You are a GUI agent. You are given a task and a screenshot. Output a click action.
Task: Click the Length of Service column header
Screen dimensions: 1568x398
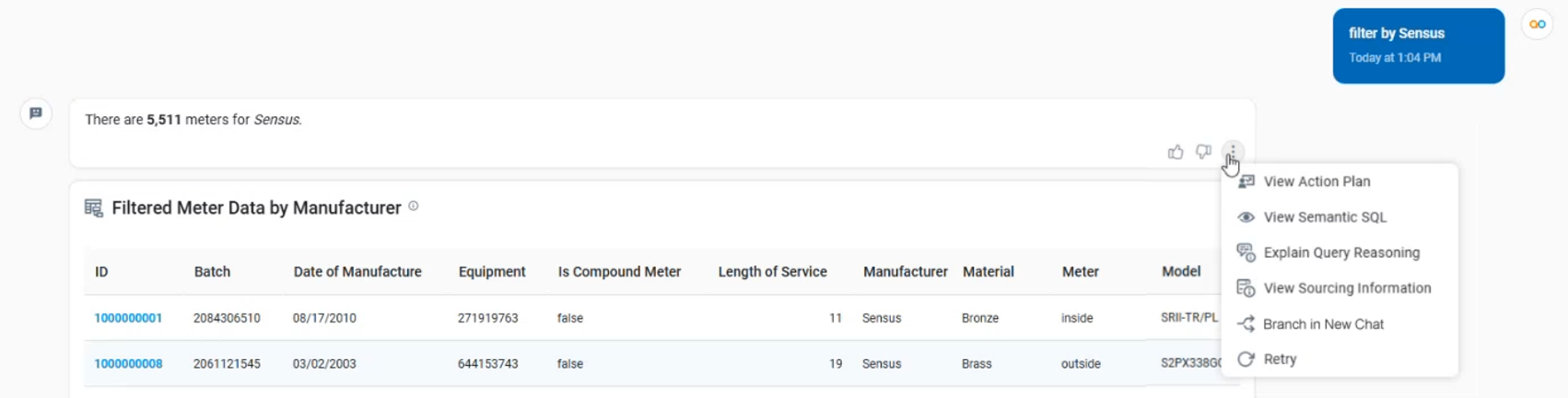coord(772,272)
